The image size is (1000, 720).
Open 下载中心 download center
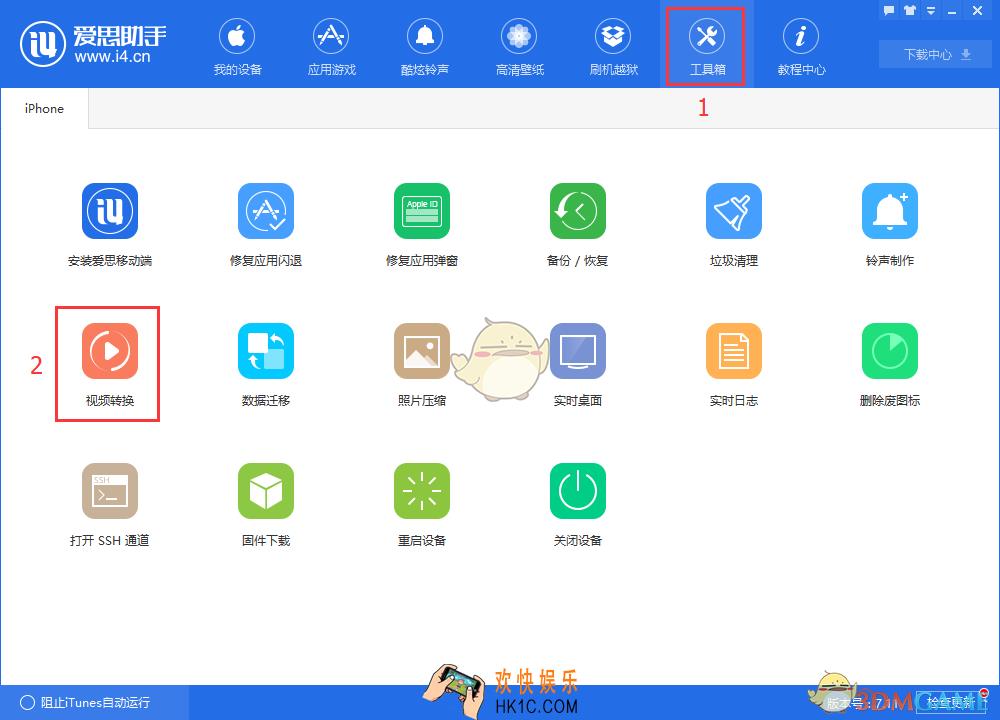click(937, 54)
